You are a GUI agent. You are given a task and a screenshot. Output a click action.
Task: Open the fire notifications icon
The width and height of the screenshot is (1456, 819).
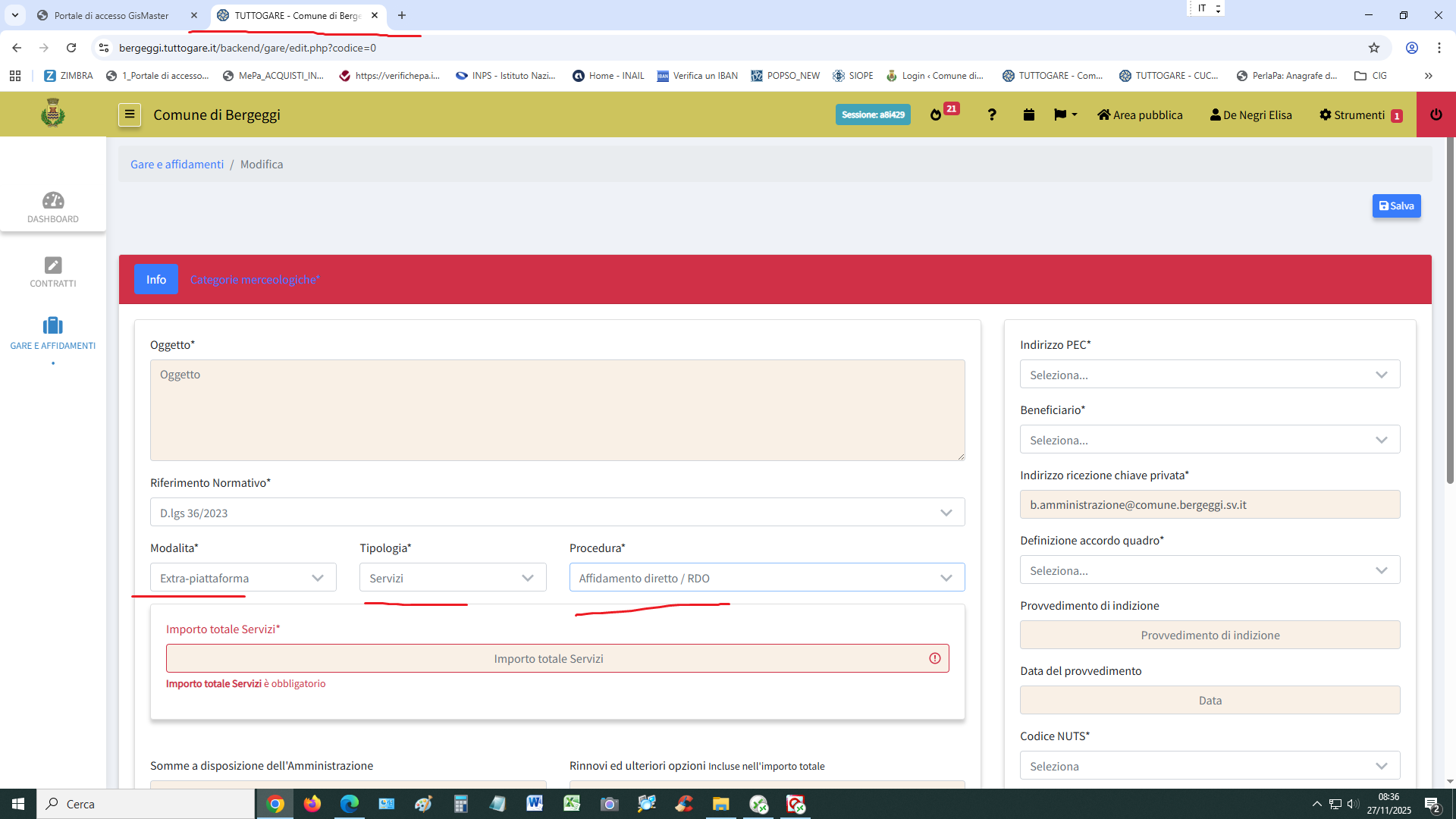tap(936, 115)
